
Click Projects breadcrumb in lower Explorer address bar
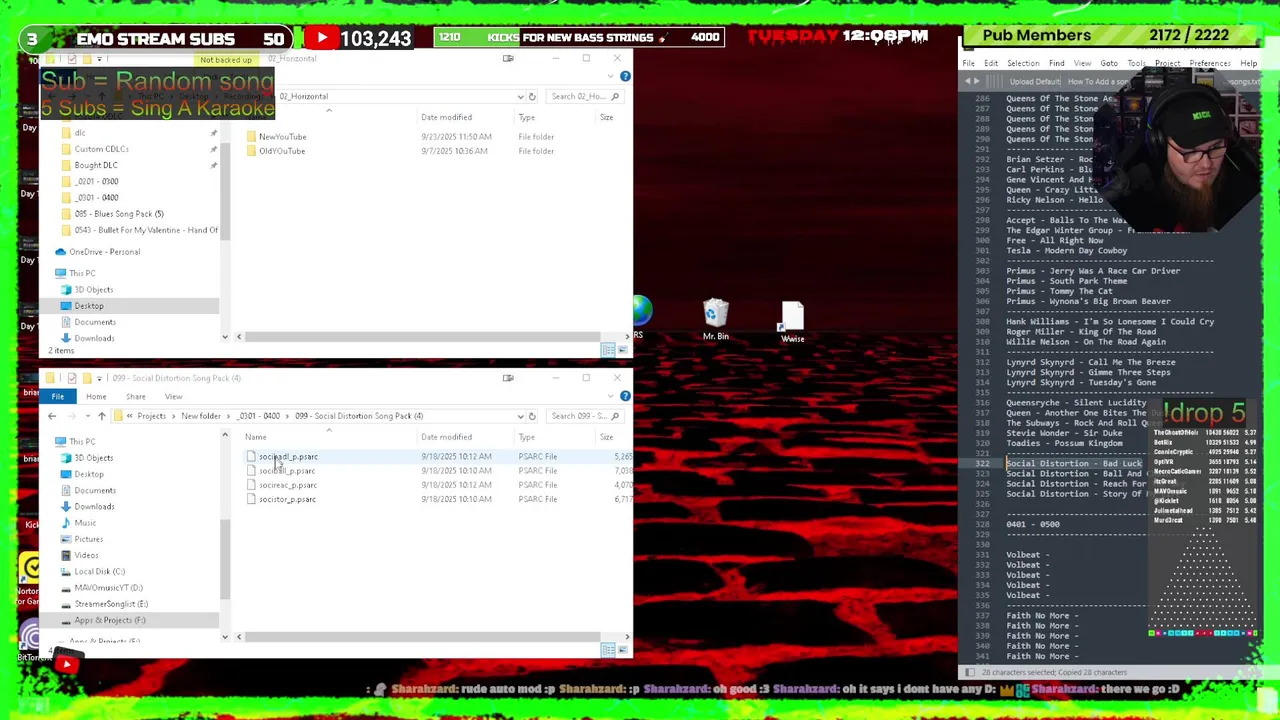[x=151, y=416]
